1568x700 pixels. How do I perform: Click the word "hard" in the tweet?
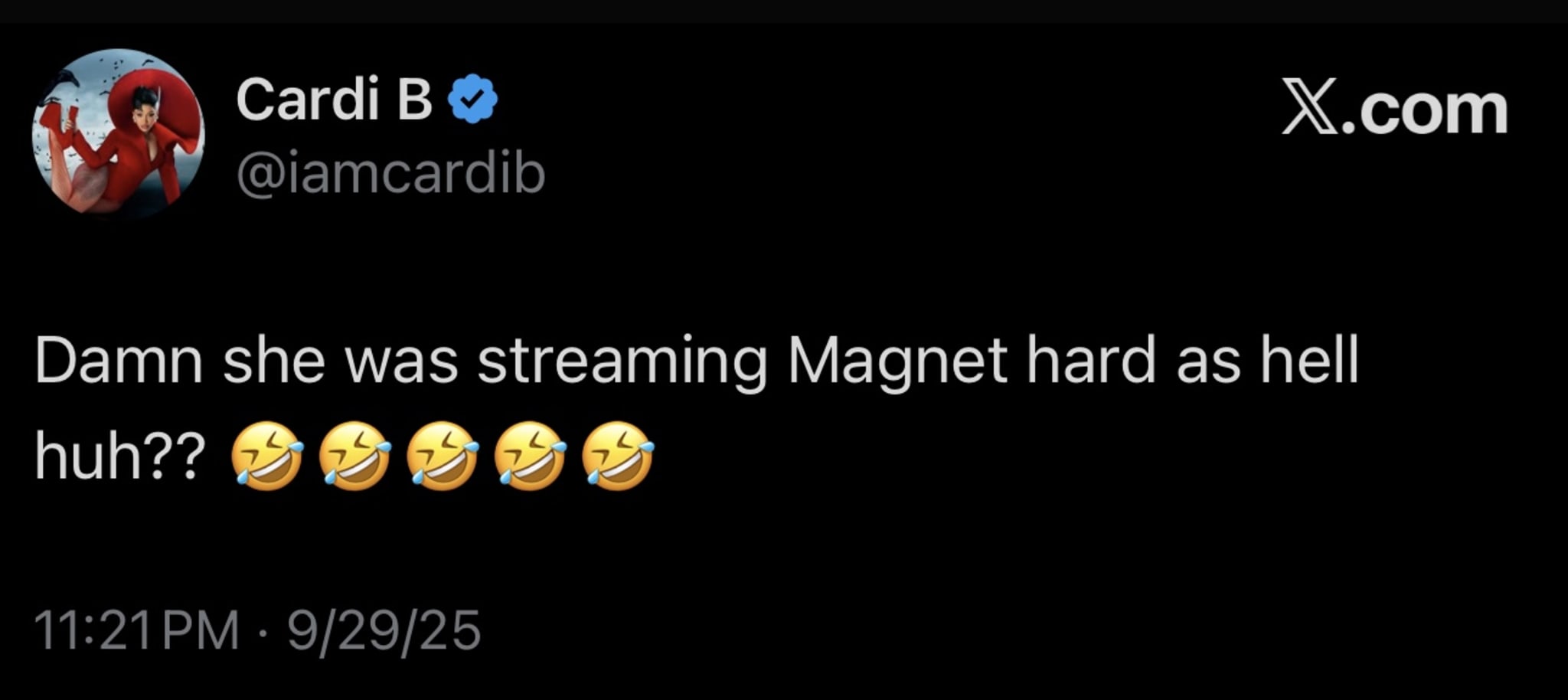(x=1090, y=361)
